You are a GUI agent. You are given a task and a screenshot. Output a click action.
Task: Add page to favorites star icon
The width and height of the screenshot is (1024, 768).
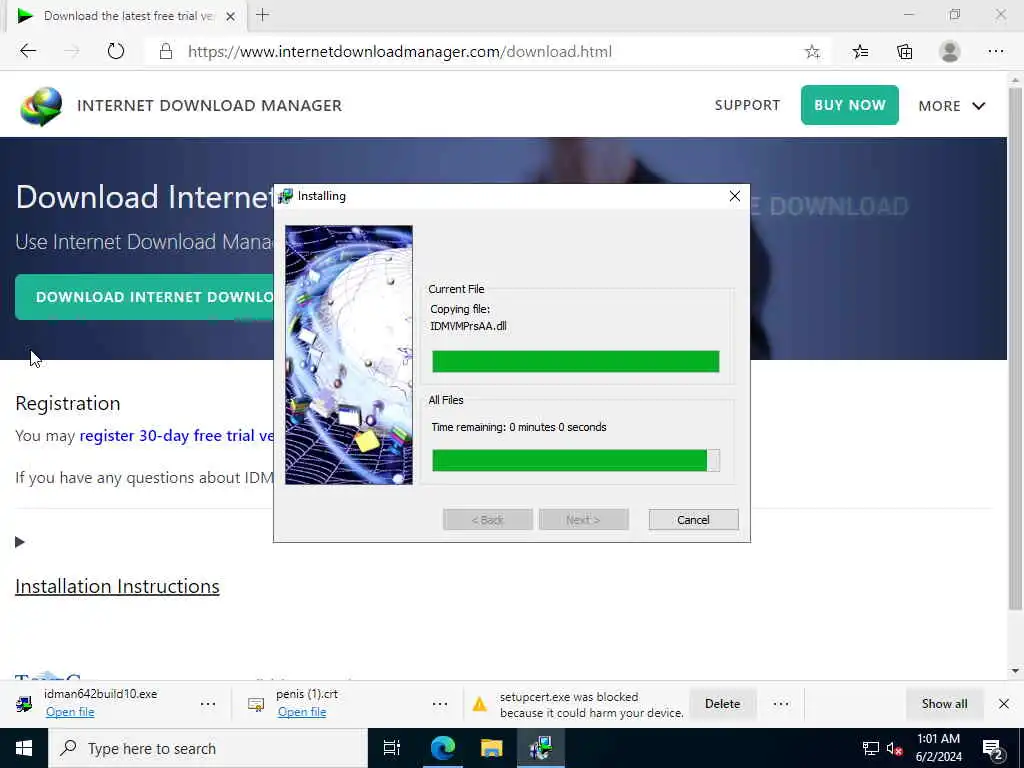[812, 52]
